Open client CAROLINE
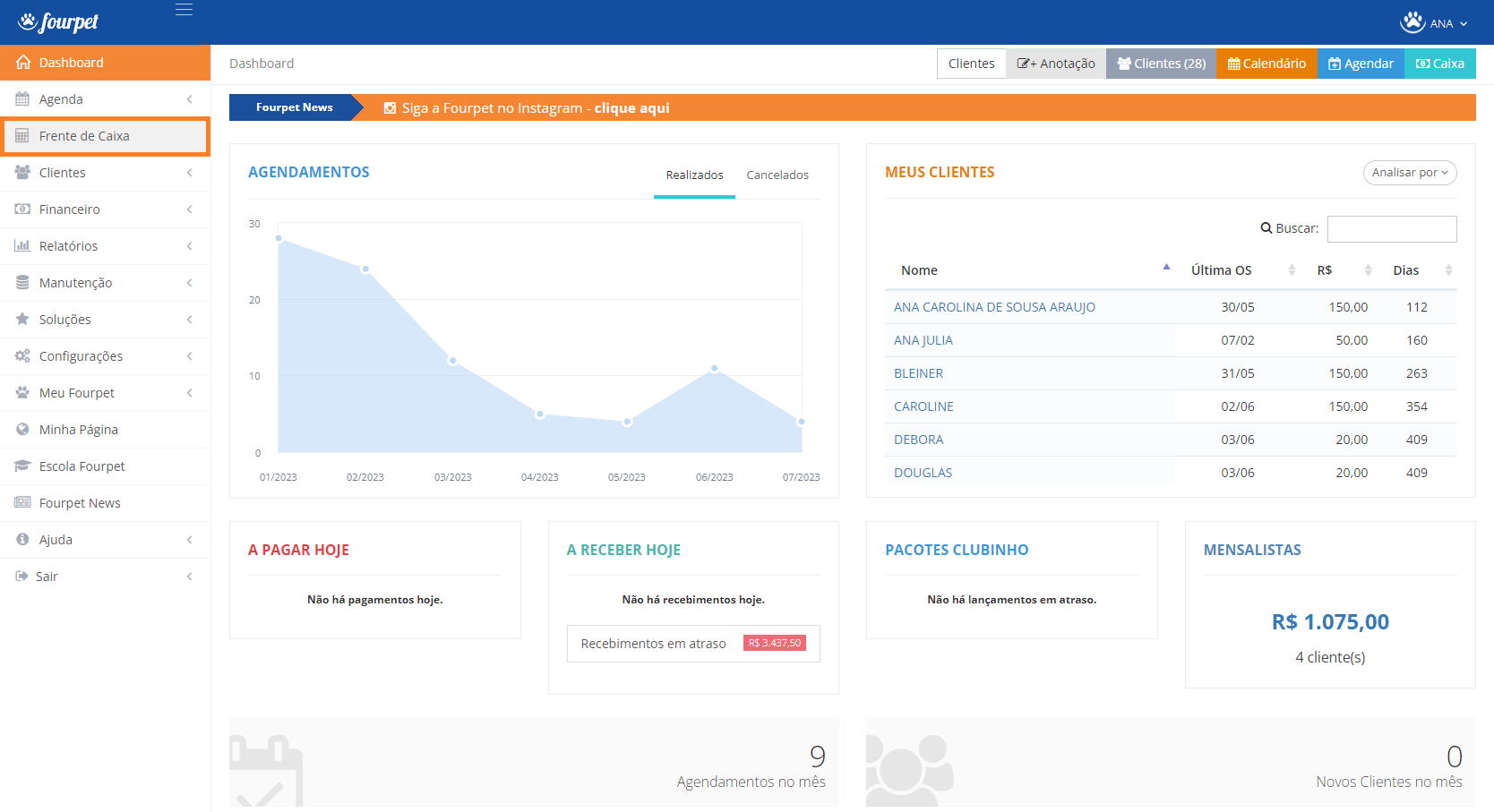This screenshot has height=812, width=1494. [x=923, y=406]
